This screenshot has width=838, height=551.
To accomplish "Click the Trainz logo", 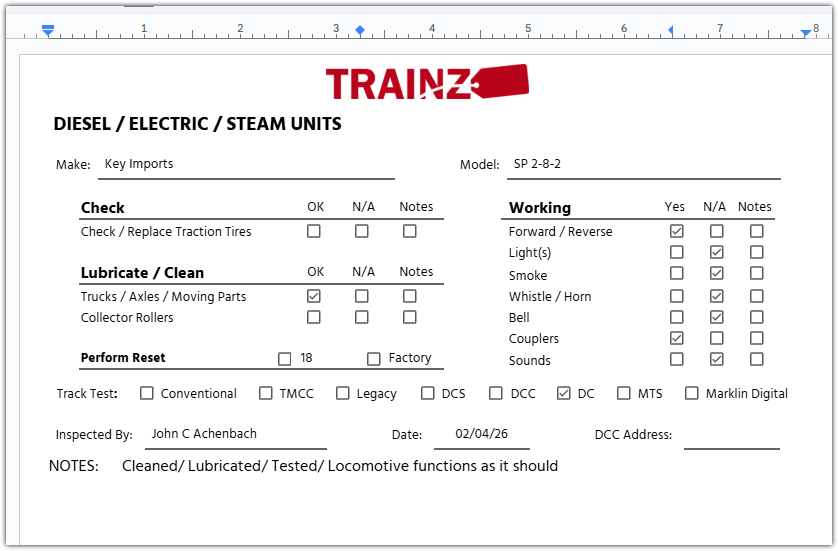I will pyautogui.click(x=427, y=82).
